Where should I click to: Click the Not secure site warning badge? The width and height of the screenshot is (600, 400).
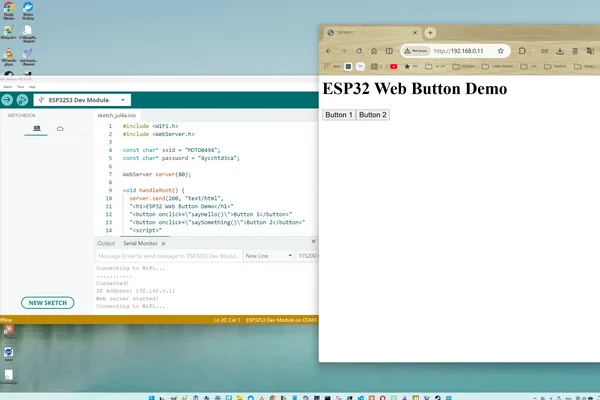[416, 51]
